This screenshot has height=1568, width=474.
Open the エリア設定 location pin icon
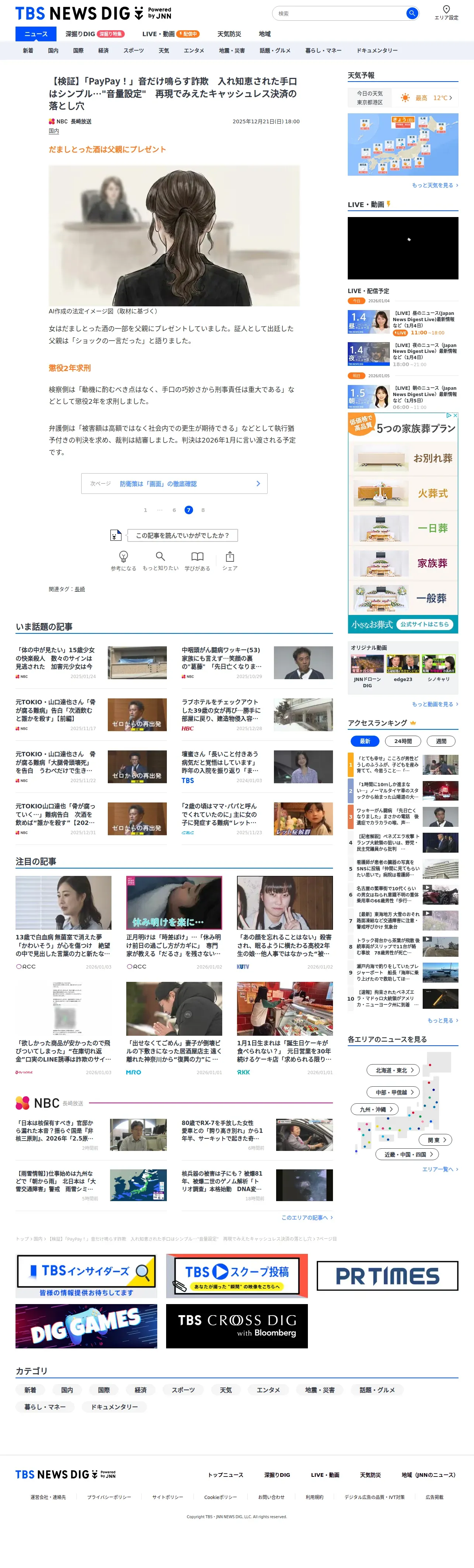[x=446, y=9]
